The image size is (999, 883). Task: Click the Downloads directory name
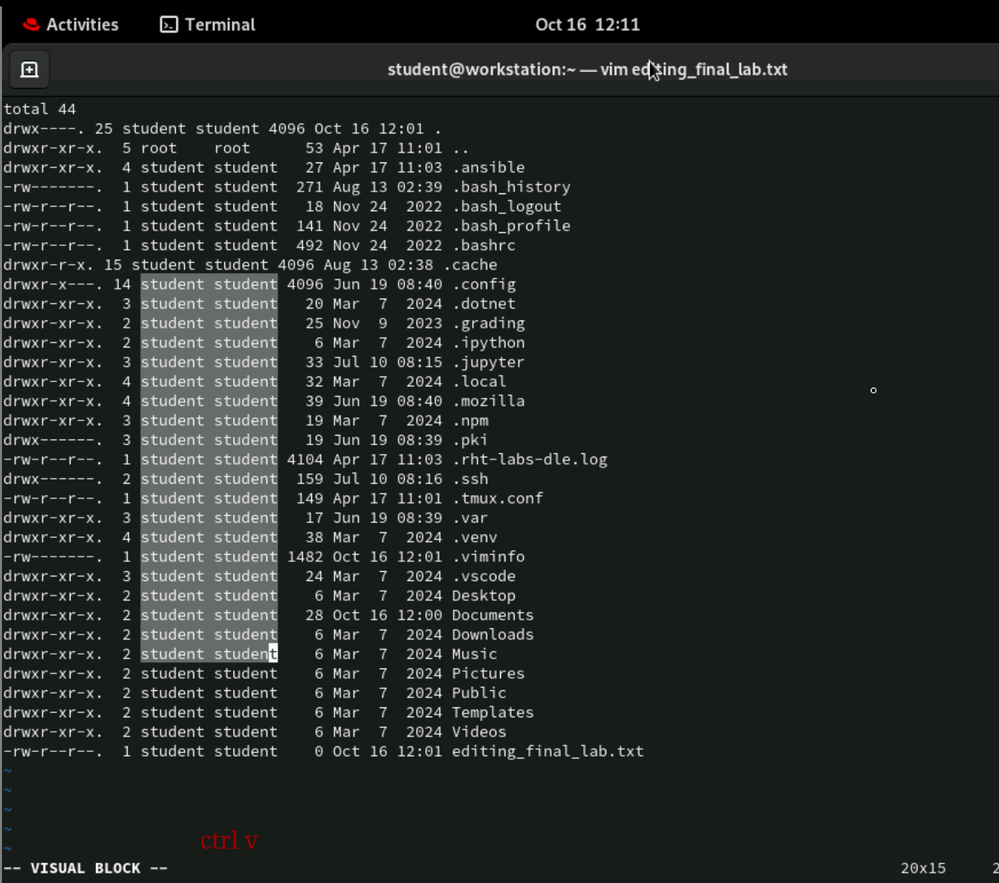click(x=492, y=635)
